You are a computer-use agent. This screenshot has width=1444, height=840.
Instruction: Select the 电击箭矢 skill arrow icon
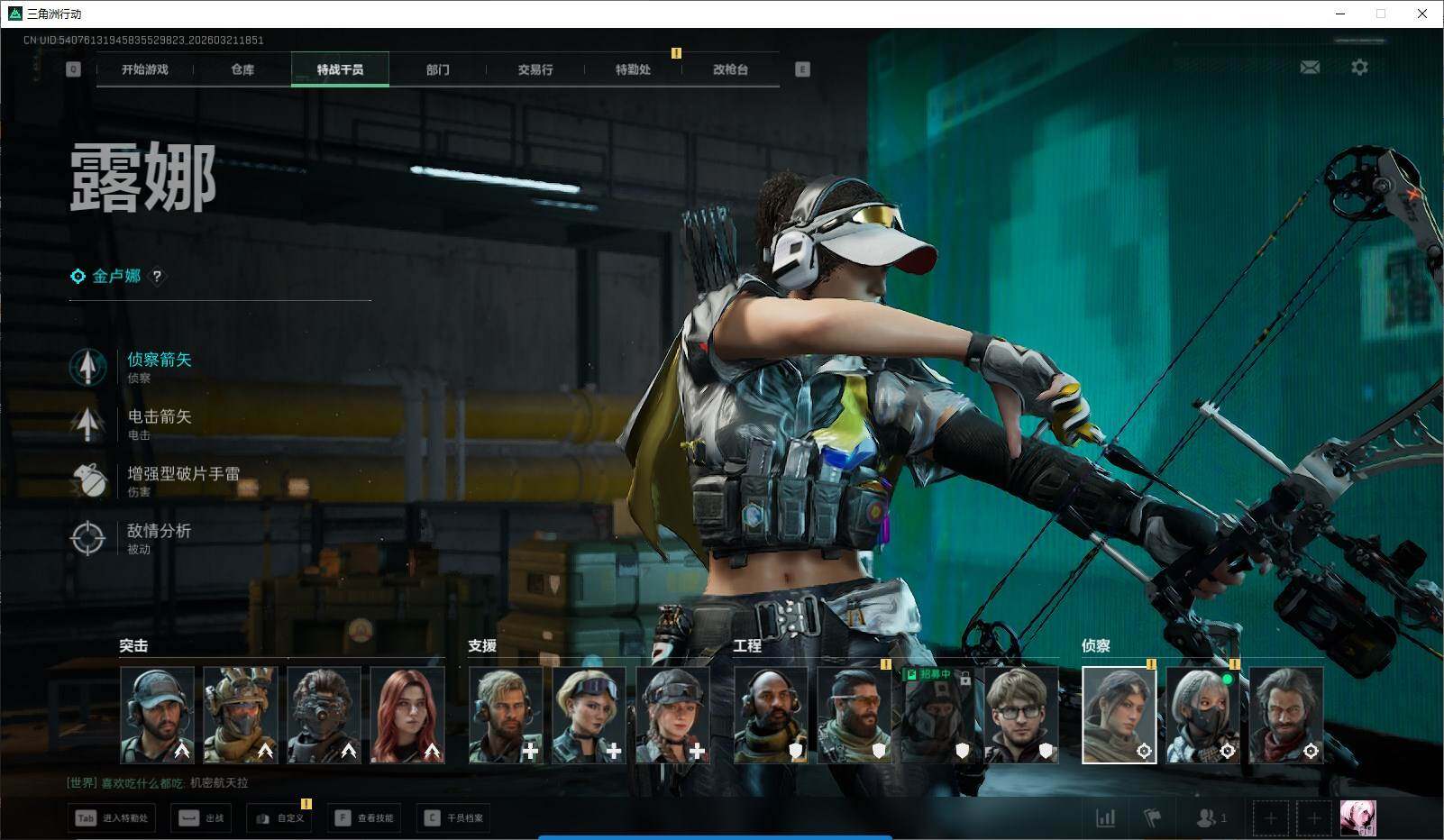coord(87,424)
